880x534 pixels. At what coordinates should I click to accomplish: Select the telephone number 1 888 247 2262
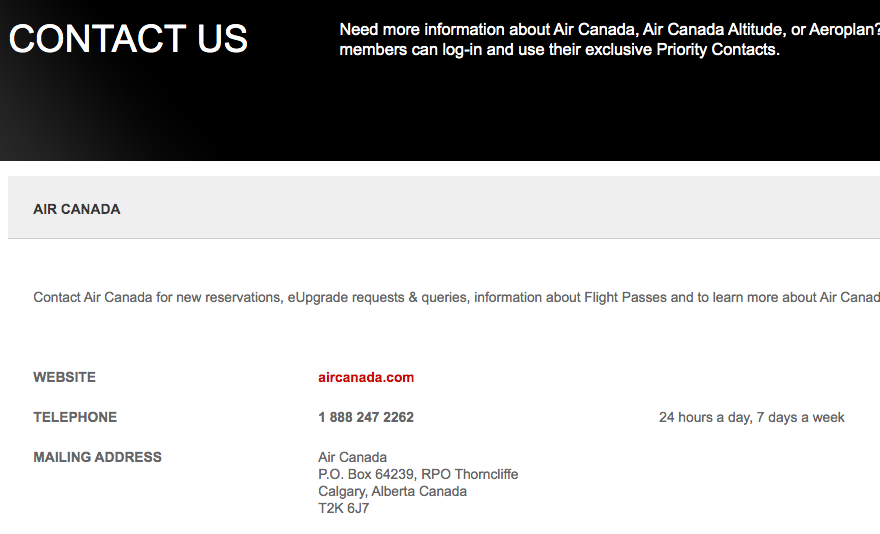tap(366, 417)
